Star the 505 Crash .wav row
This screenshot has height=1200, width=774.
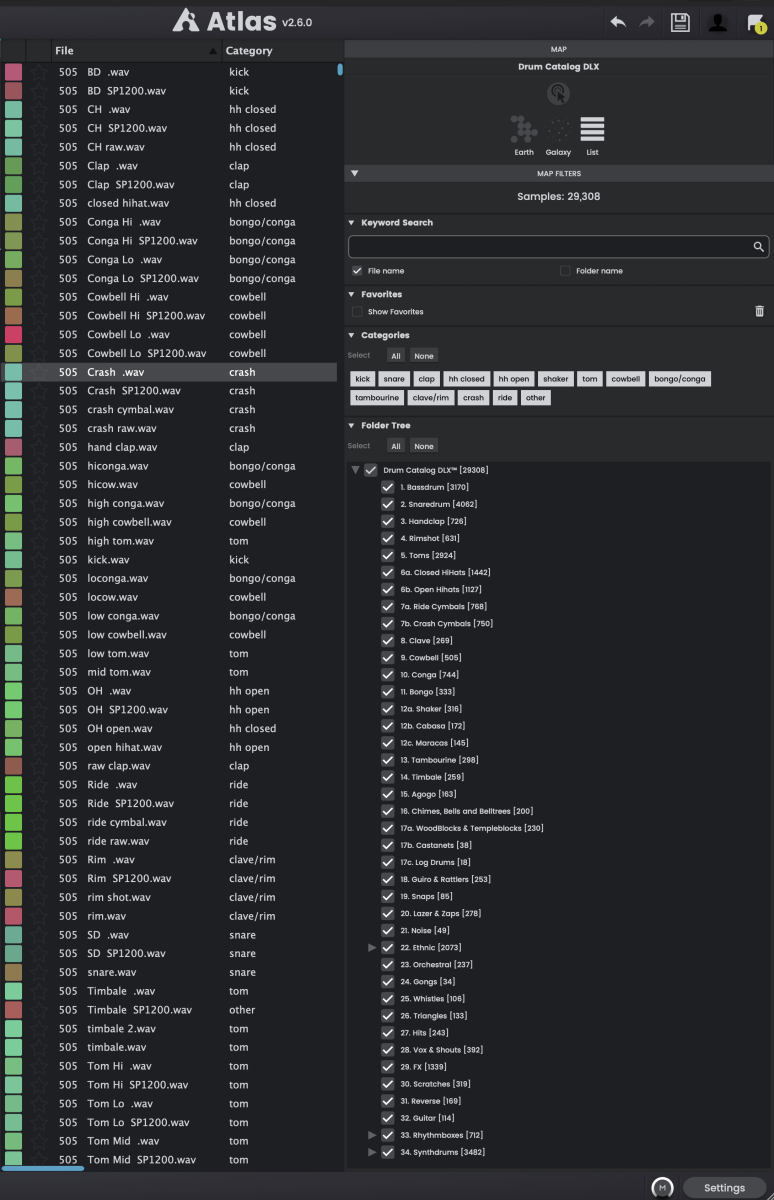(38, 372)
